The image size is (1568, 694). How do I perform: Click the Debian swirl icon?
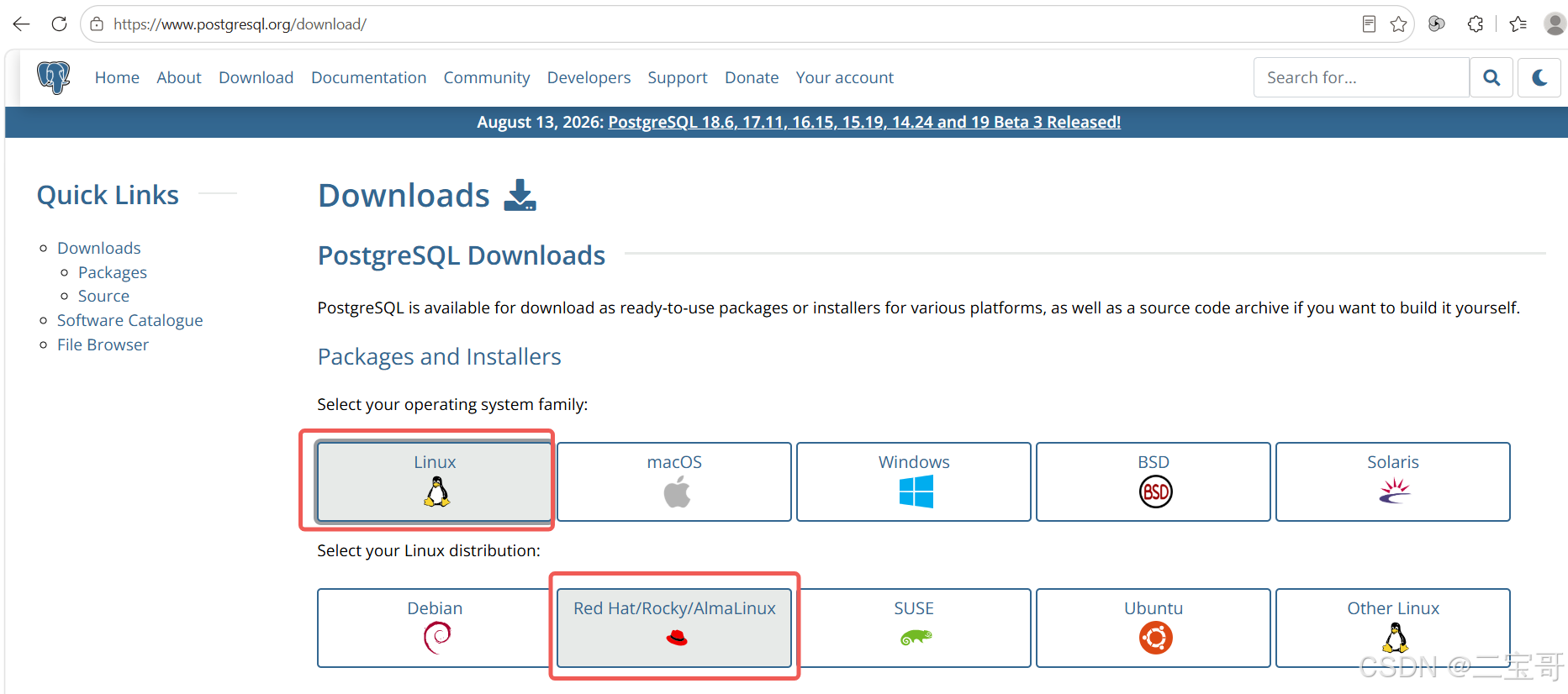coord(437,638)
